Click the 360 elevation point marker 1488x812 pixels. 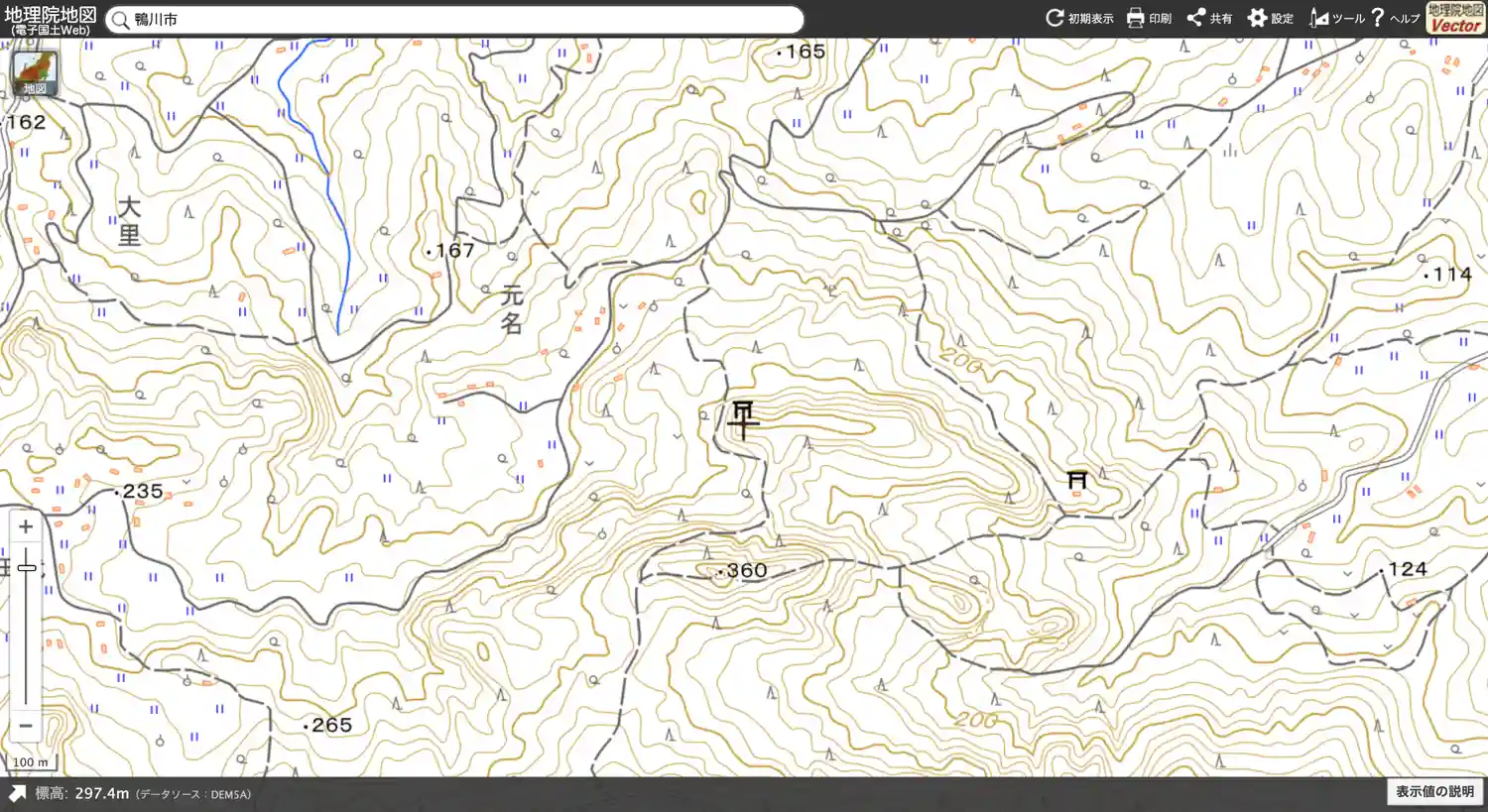point(721,572)
